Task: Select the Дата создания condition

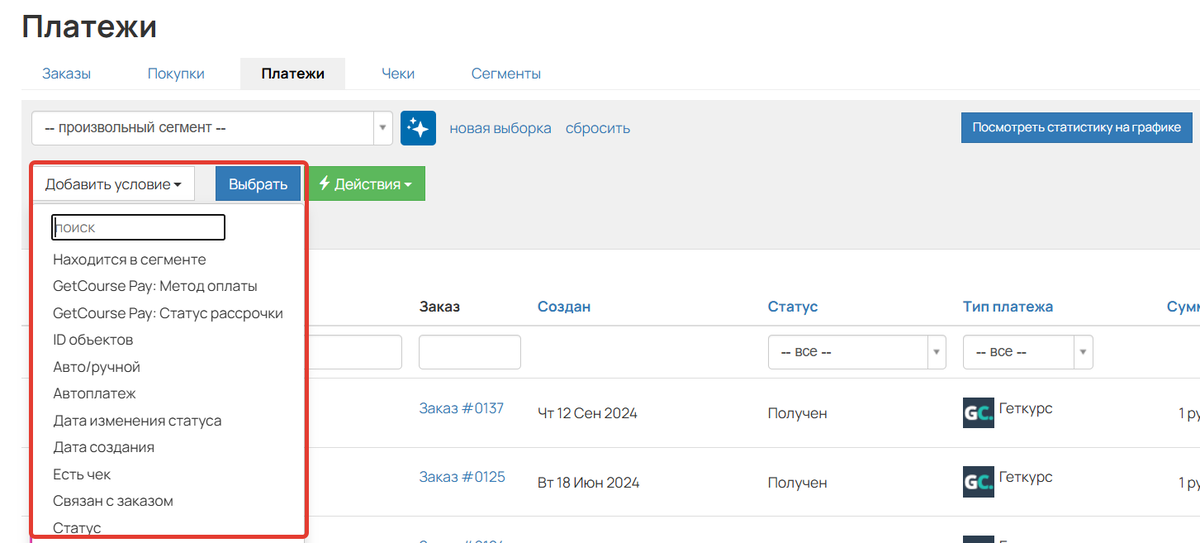Action: point(104,447)
